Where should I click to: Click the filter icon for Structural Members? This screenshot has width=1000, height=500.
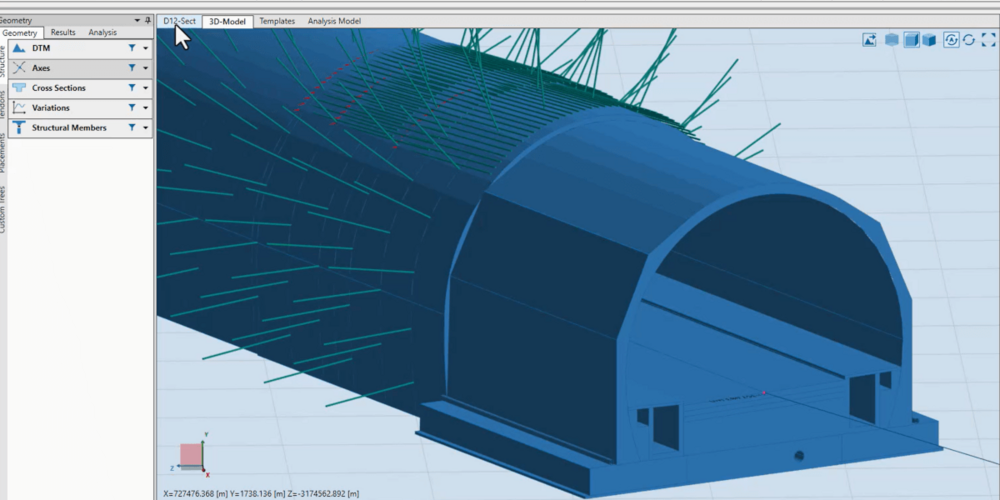pyautogui.click(x=131, y=128)
